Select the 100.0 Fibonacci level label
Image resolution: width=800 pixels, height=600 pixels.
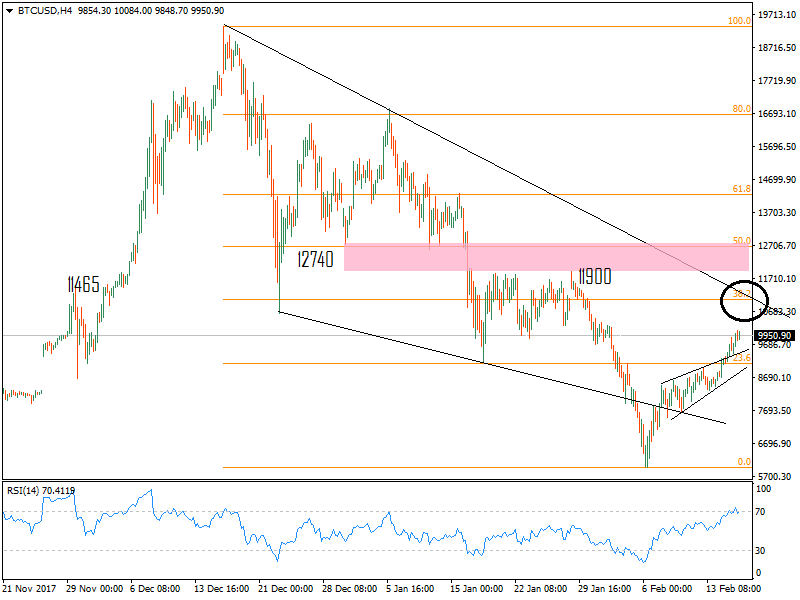(x=739, y=21)
